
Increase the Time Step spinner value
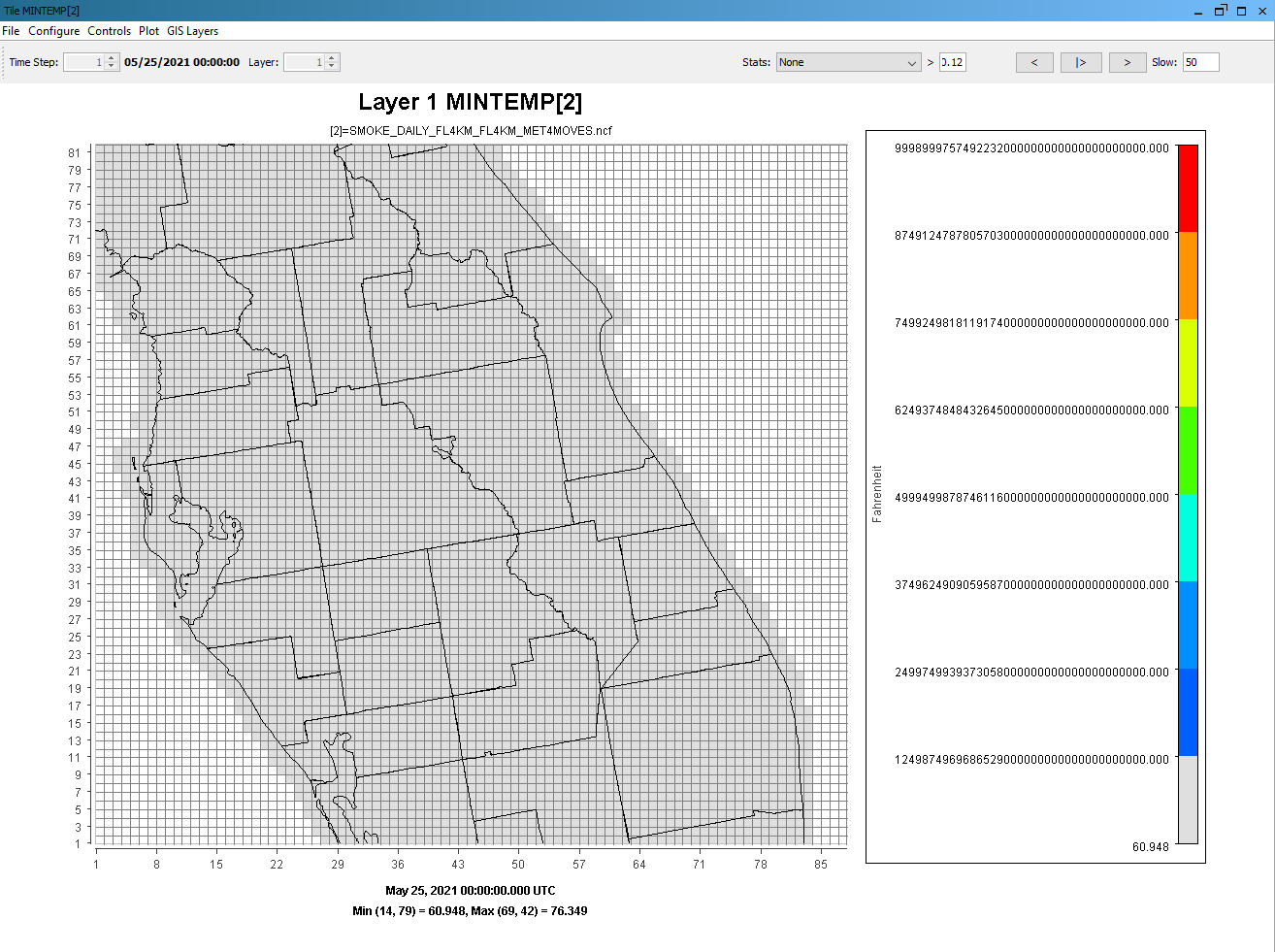pyautogui.click(x=112, y=58)
